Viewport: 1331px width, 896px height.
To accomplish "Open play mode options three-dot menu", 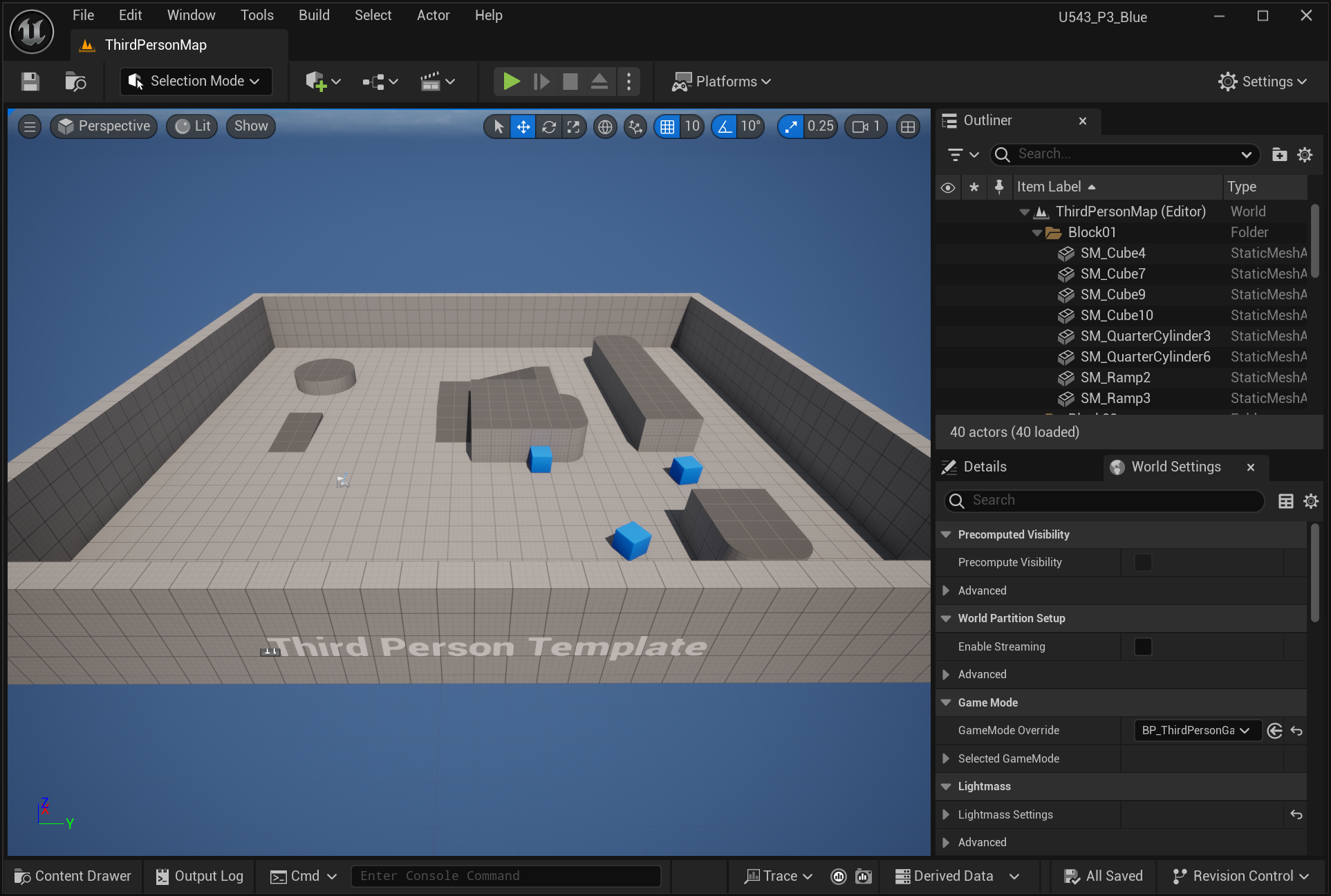I will click(x=629, y=82).
